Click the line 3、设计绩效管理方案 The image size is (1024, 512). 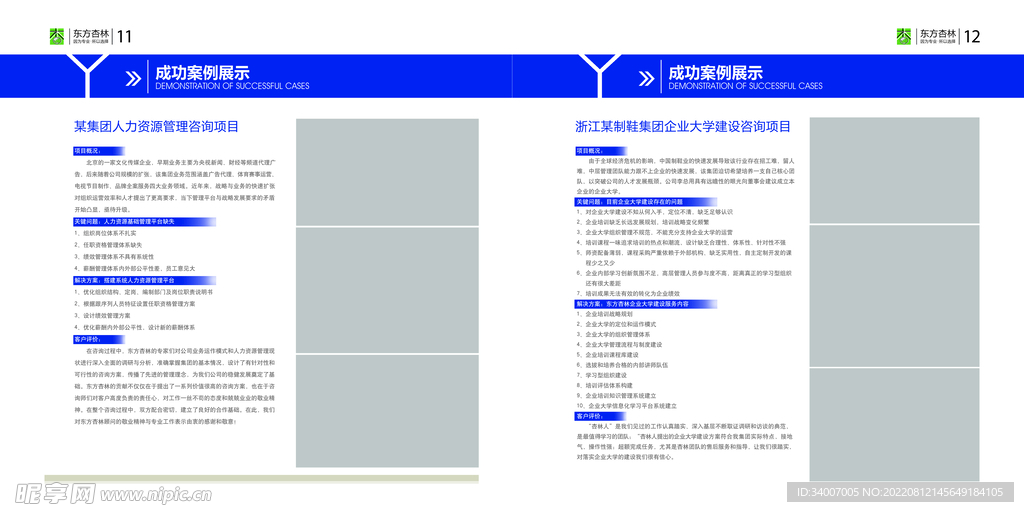(102, 316)
